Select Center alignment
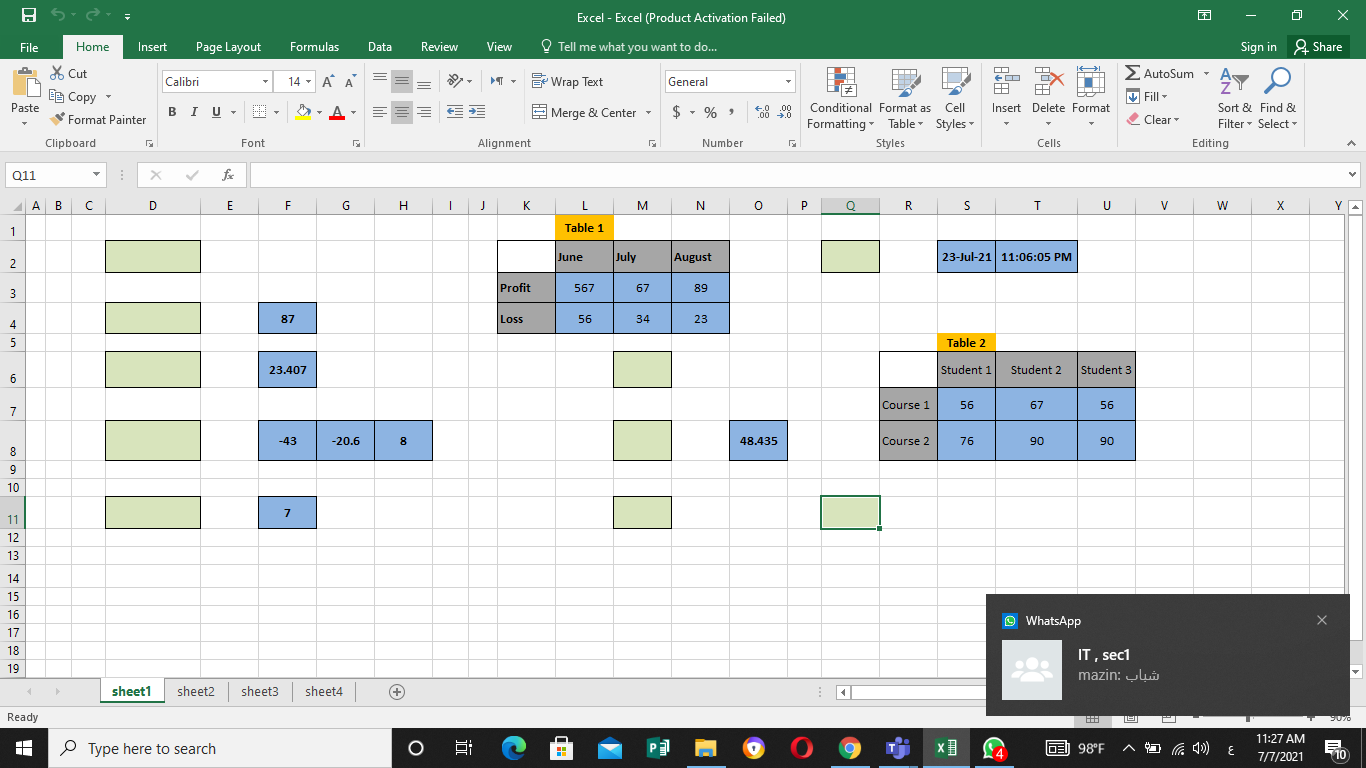The image size is (1366, 768). click(401, 112)
